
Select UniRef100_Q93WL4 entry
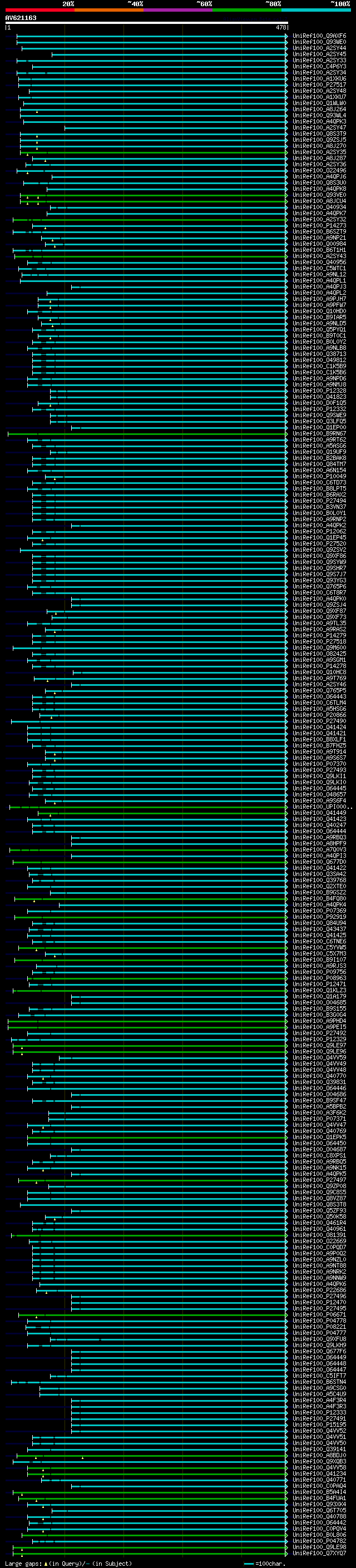click(x=319, y=115)
